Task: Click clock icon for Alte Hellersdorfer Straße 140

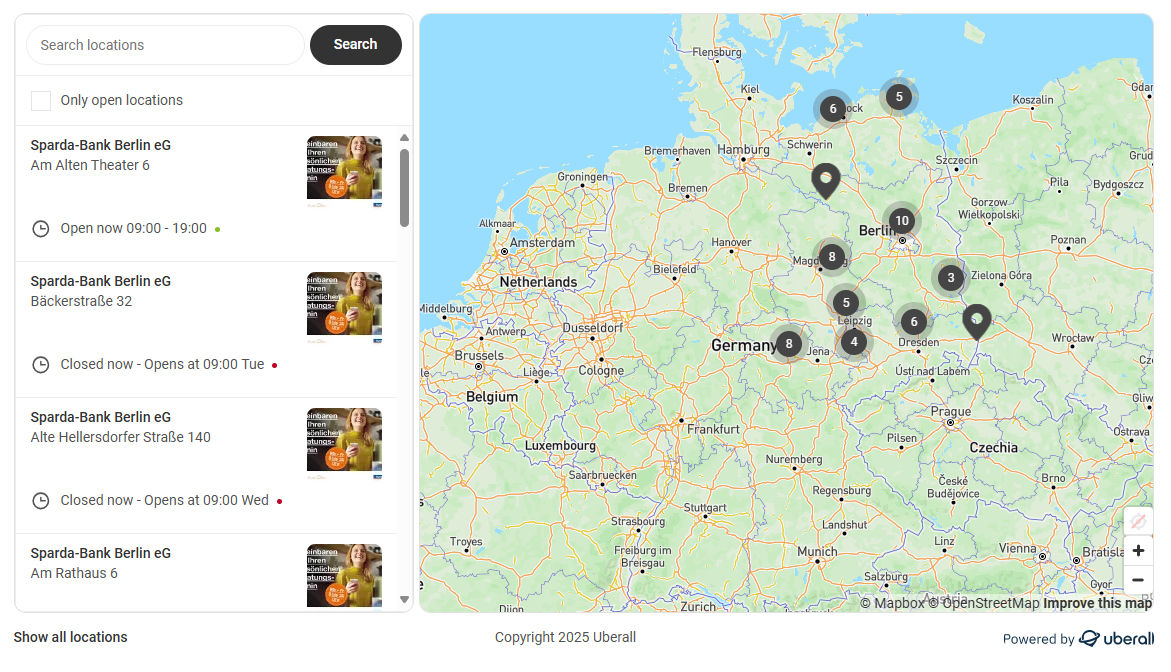Action: click(x=40, y=500)
